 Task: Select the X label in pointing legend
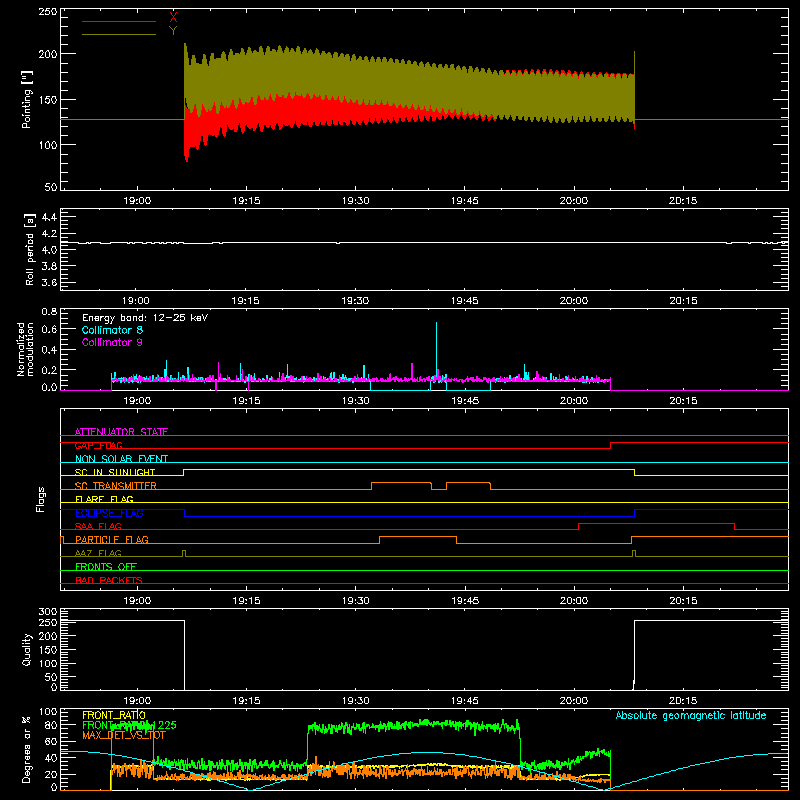coord(173,18)
